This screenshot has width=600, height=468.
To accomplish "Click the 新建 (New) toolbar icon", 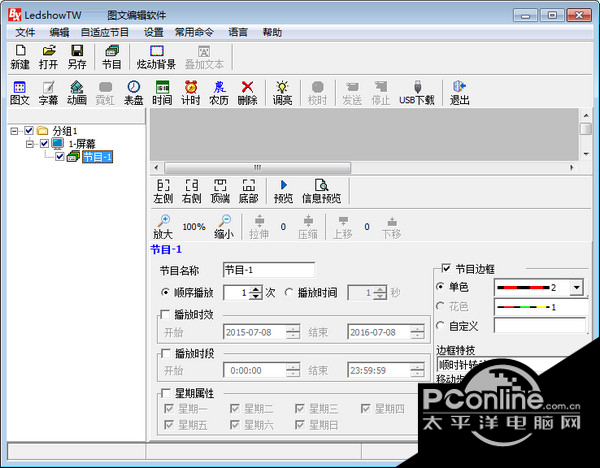I will (19, 56).
